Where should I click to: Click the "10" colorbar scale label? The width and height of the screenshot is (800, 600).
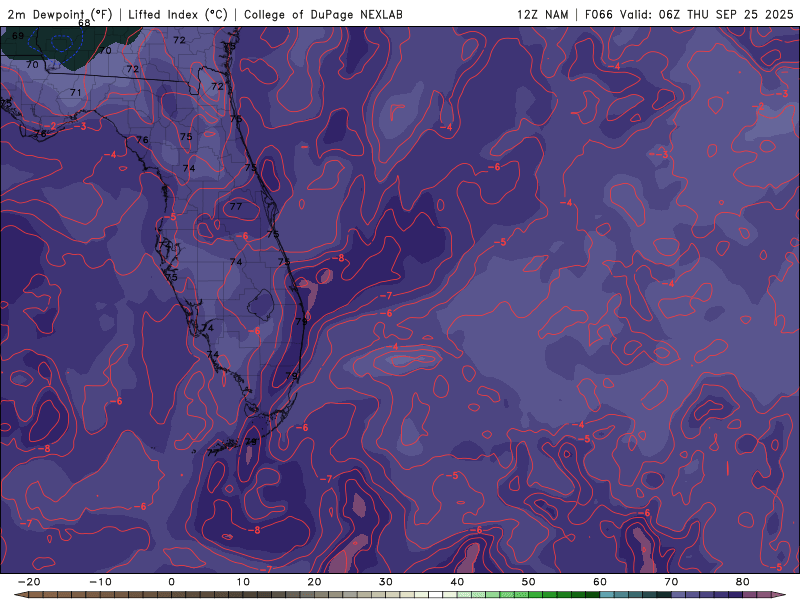(243, 582)
